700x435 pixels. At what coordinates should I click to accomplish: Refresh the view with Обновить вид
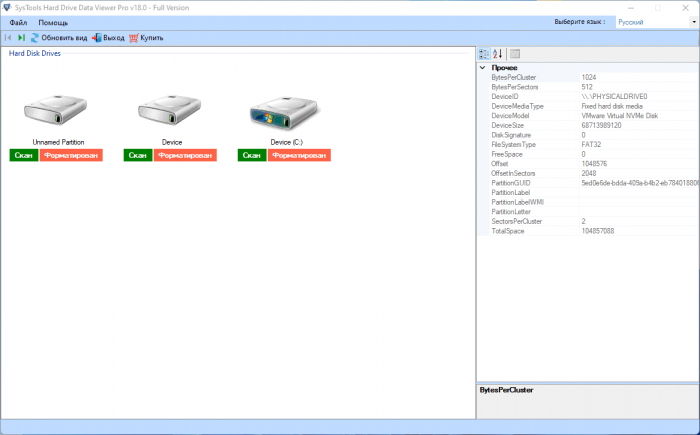(59, 38)
